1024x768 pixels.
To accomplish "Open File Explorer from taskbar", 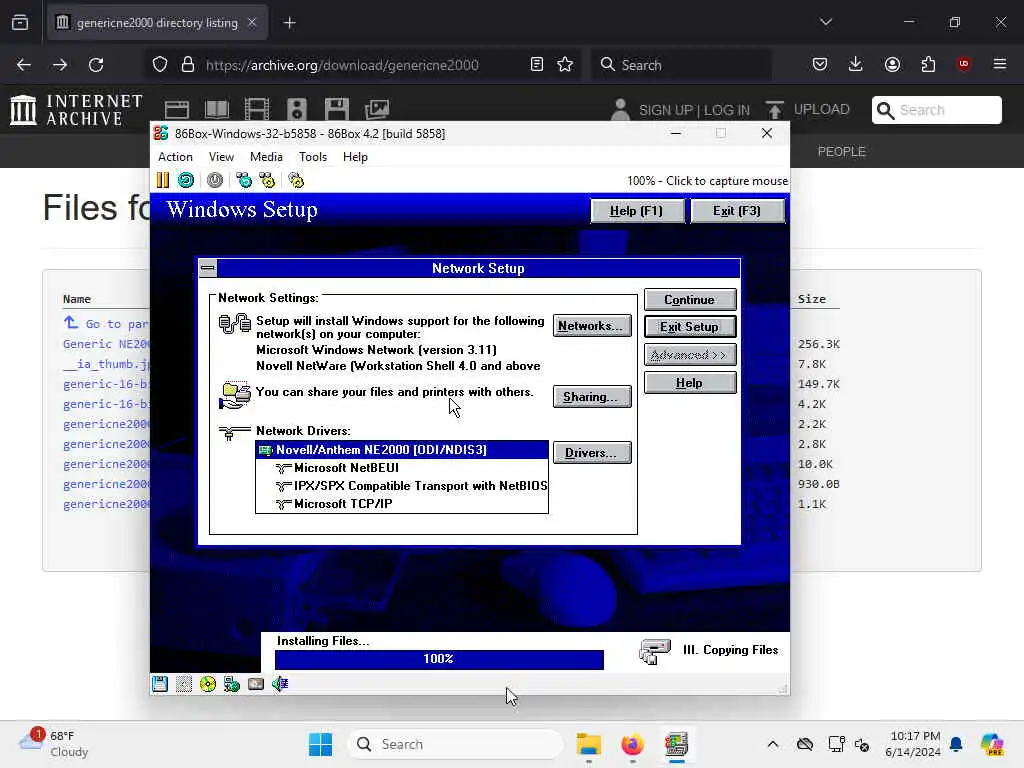I will 588,744.
